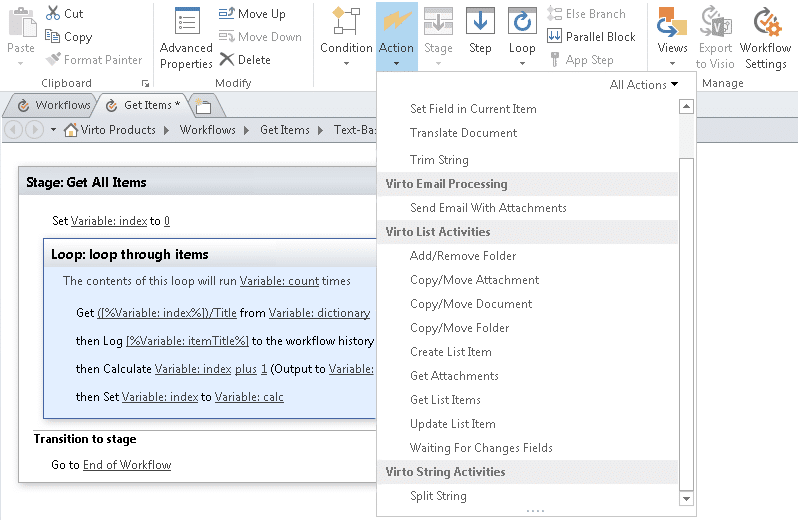
Task: Click the Variable: itemTitle link
Action: pyautogui.click(x=187, y=341)
